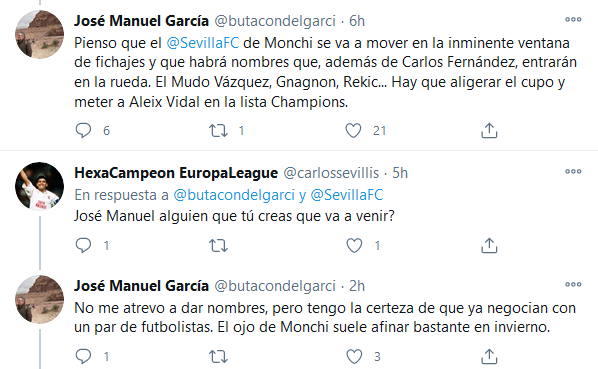This screenshot has height=369, width=598.
Task: Open @SevillaFC mention in first tweet
Action: 203,43
